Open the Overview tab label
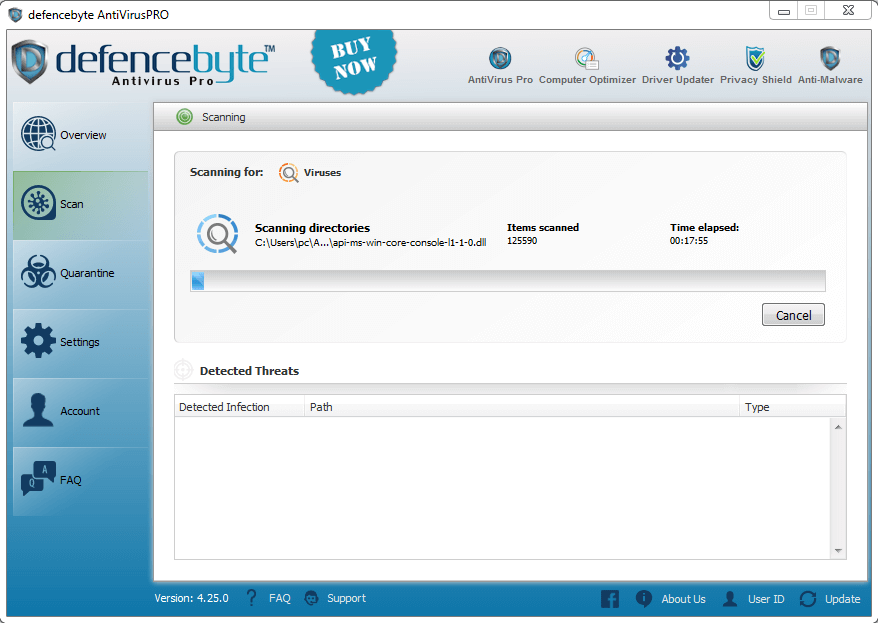878x623 pixels. (x=83, y=135)
